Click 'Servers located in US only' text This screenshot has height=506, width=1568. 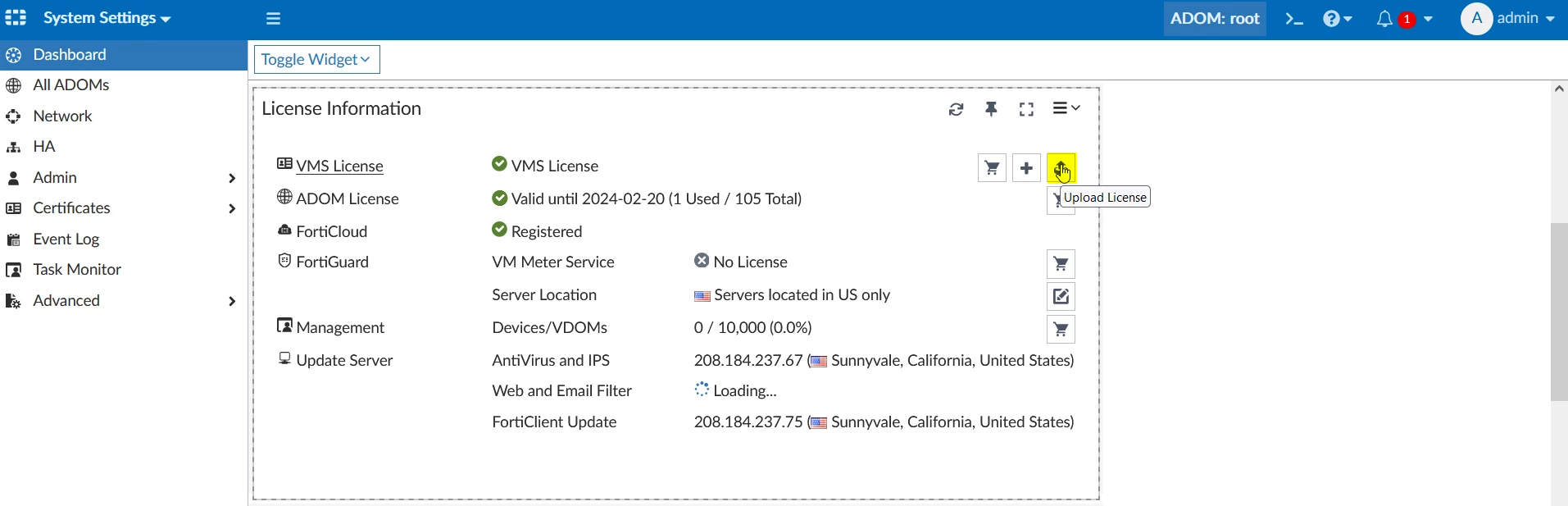pos(802,295)
